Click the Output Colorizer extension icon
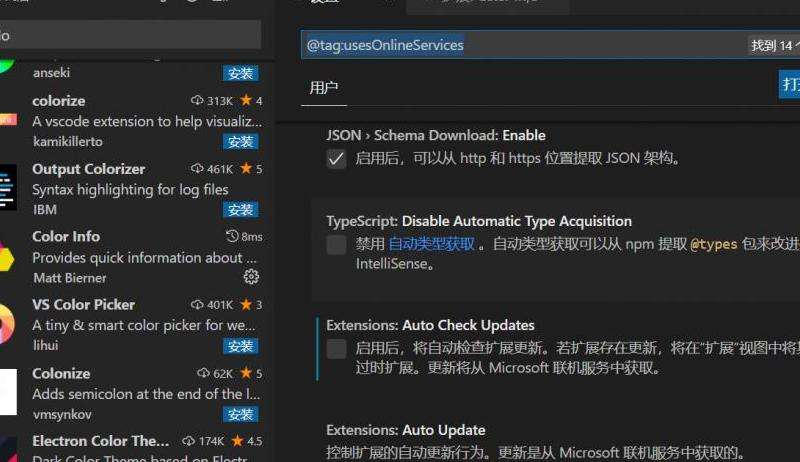Screen dimensions: 800x462 (8, 187)
